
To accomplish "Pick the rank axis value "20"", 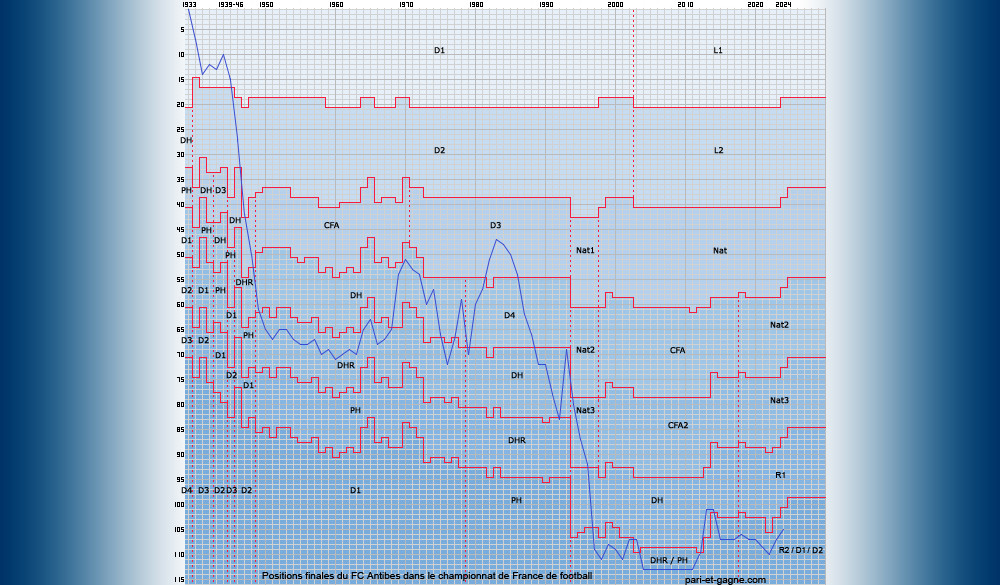I will coord(181,105).
